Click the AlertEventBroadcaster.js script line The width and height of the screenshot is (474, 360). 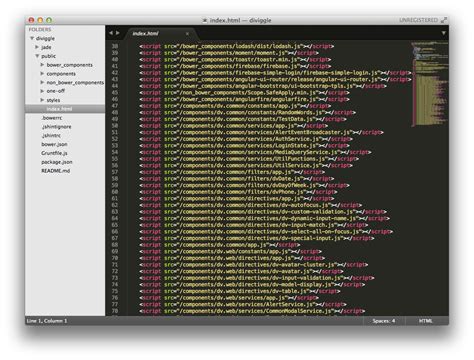point(261,132)
